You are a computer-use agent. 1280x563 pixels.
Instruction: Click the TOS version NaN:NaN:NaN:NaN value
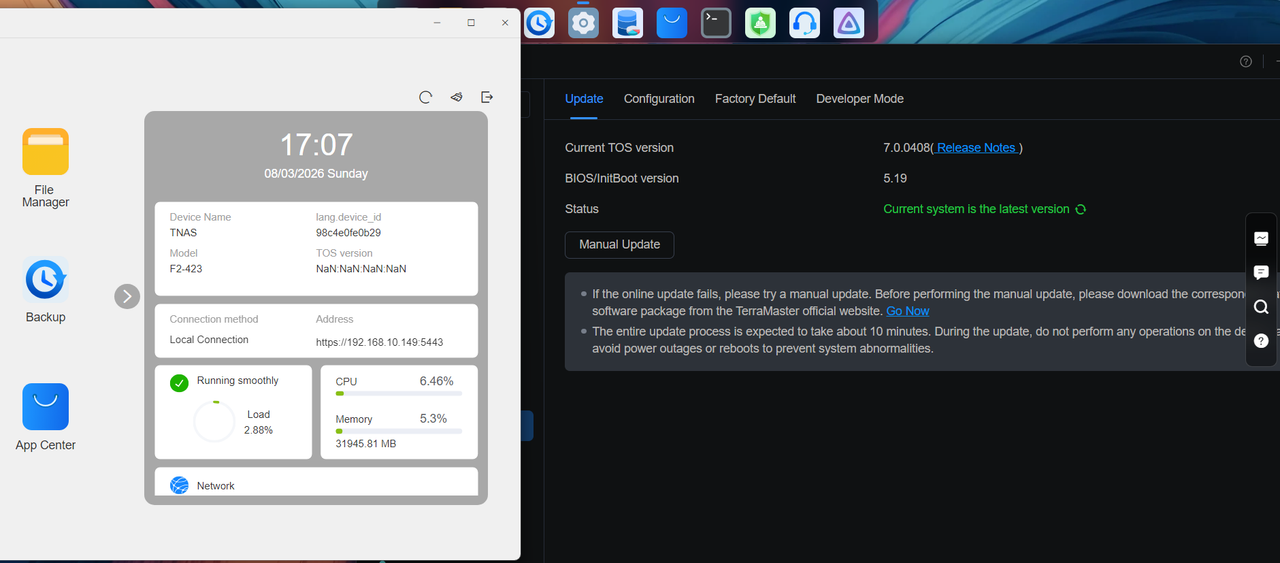[361, 269]
